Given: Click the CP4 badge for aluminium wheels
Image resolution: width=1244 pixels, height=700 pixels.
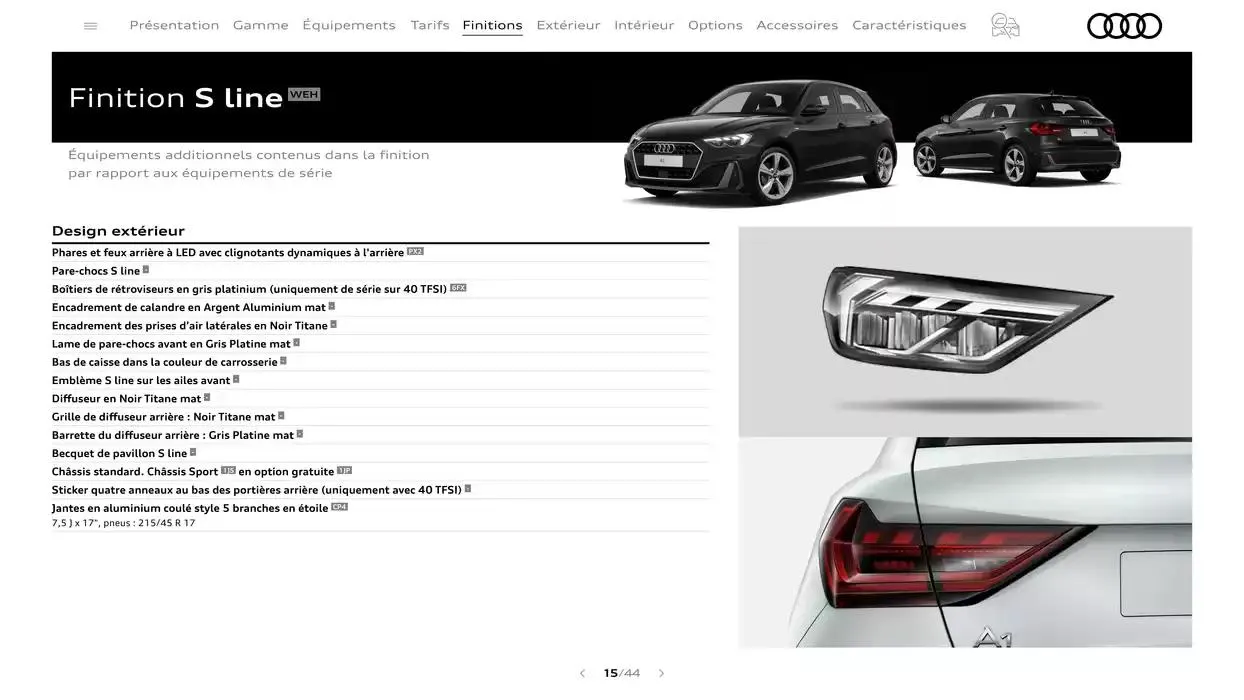Looking at the screenshot, I should tap(339, 507).
